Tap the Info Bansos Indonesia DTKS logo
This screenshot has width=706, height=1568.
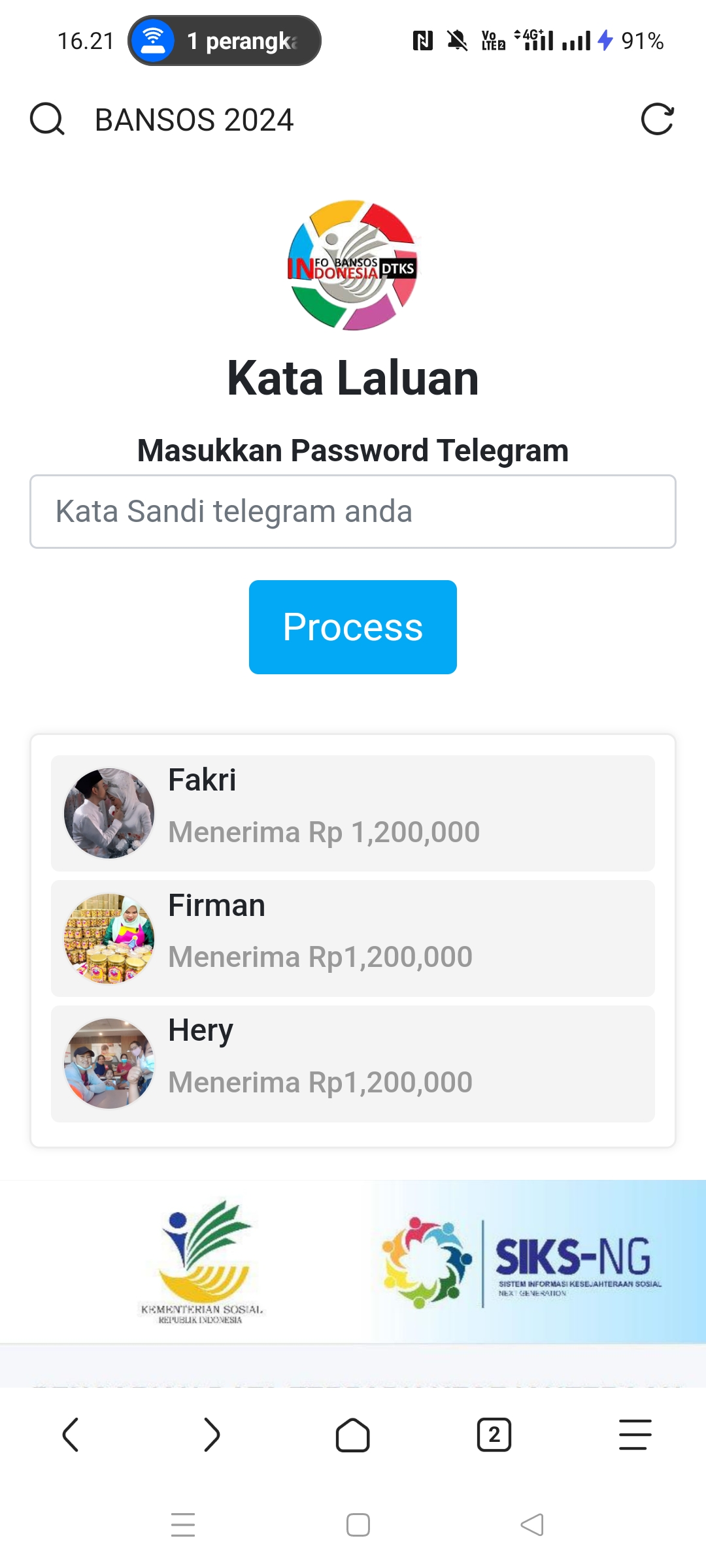tap(352, 265)
